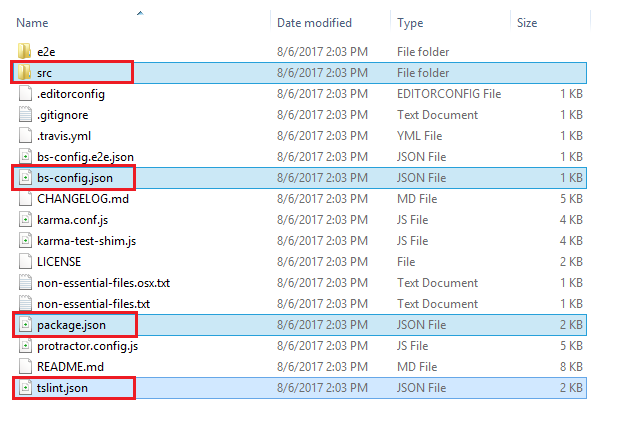Viewport: 628px width, 436px height.
Task: Click the karma.conf.js file icon
Action: coord(25,219)
